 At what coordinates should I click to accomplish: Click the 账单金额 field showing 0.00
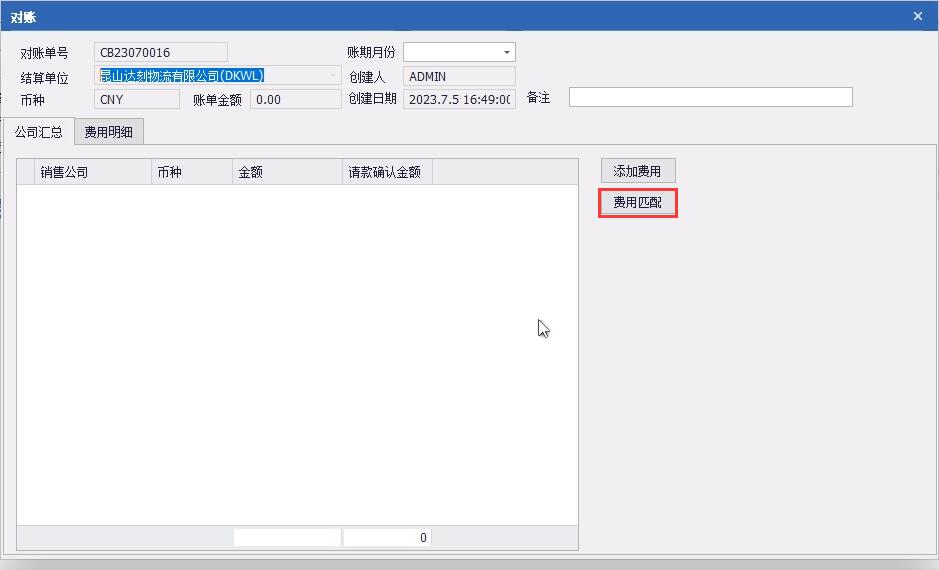pyautogui.click(x=296, y=99)
